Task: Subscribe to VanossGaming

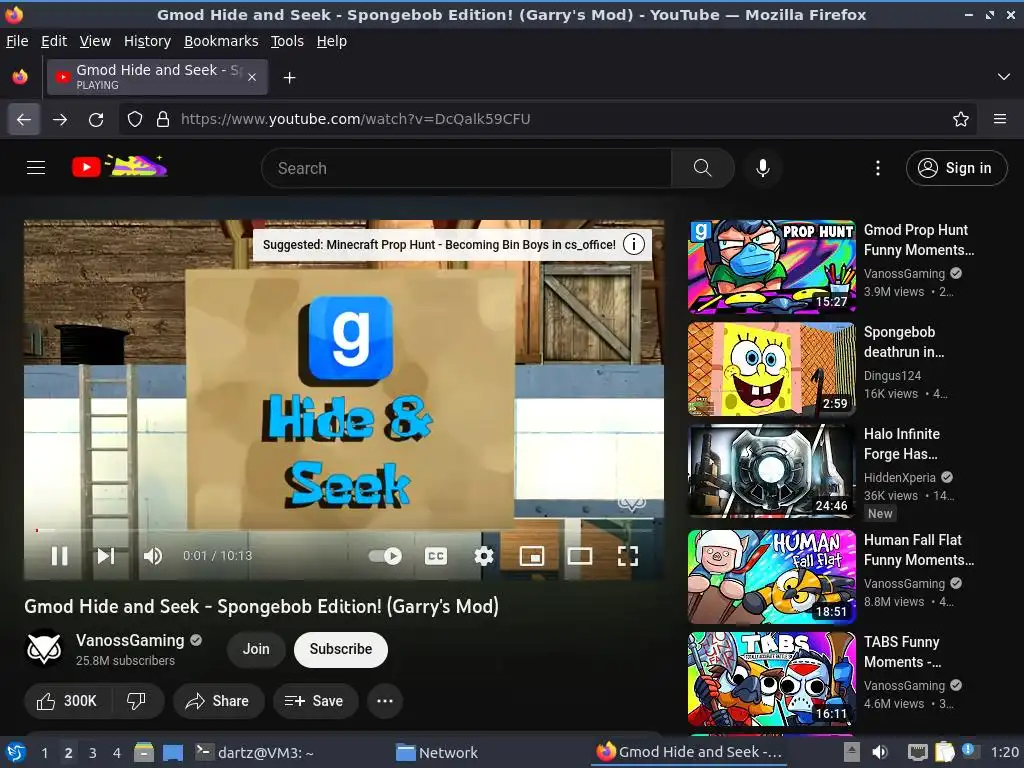Action: 341,649
